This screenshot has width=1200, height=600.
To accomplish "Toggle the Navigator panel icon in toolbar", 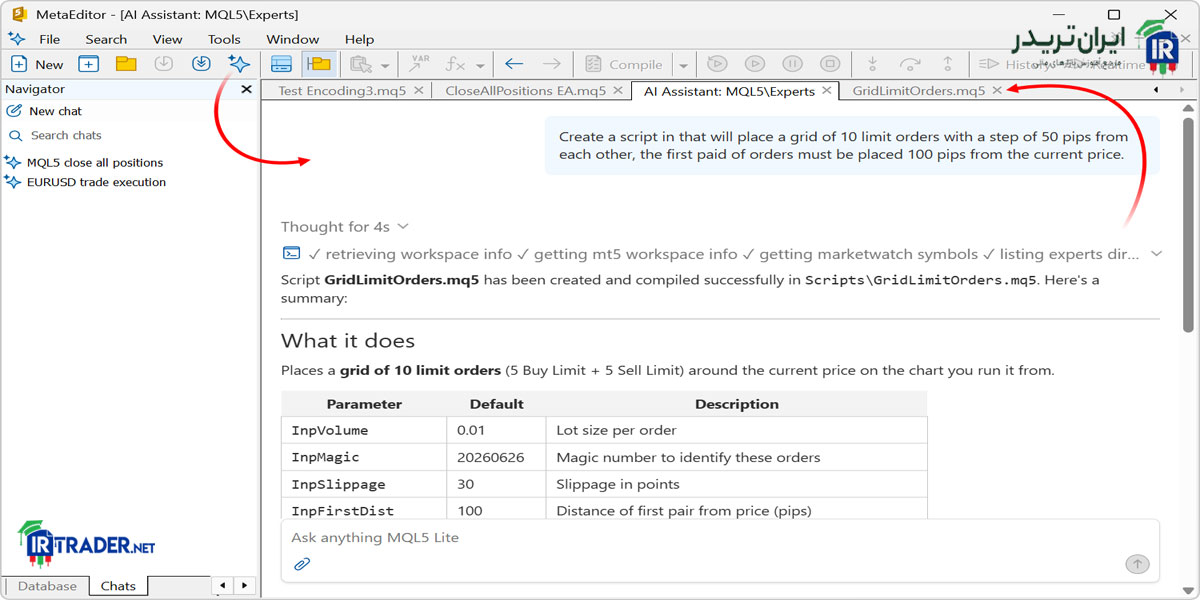I will pos(282,64).
